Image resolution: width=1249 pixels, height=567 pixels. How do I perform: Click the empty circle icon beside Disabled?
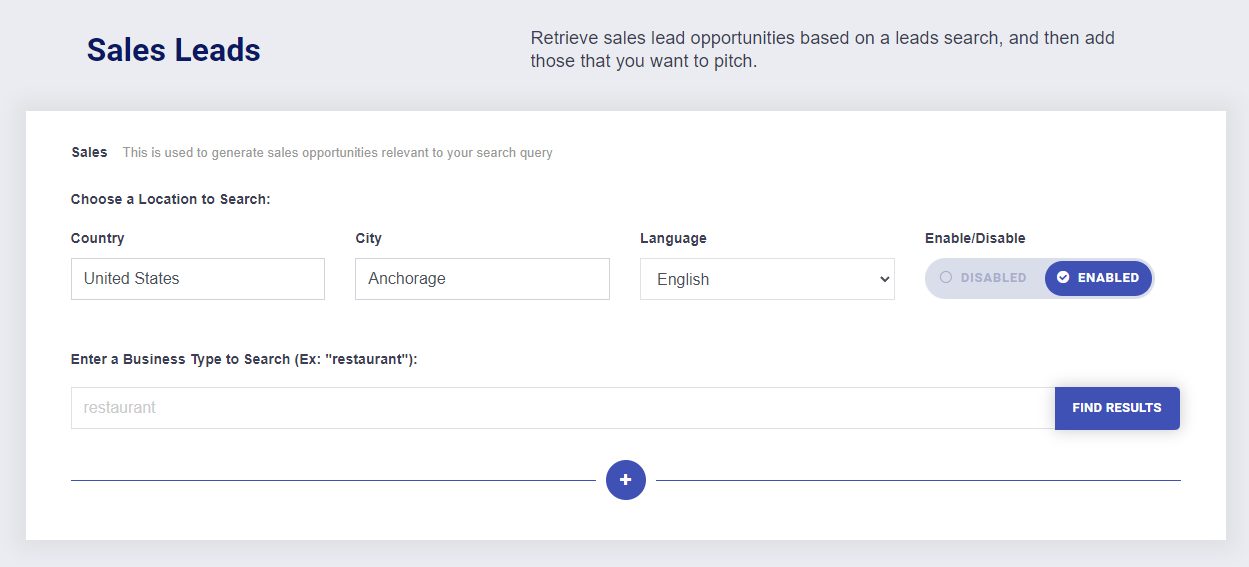(946, 278)
